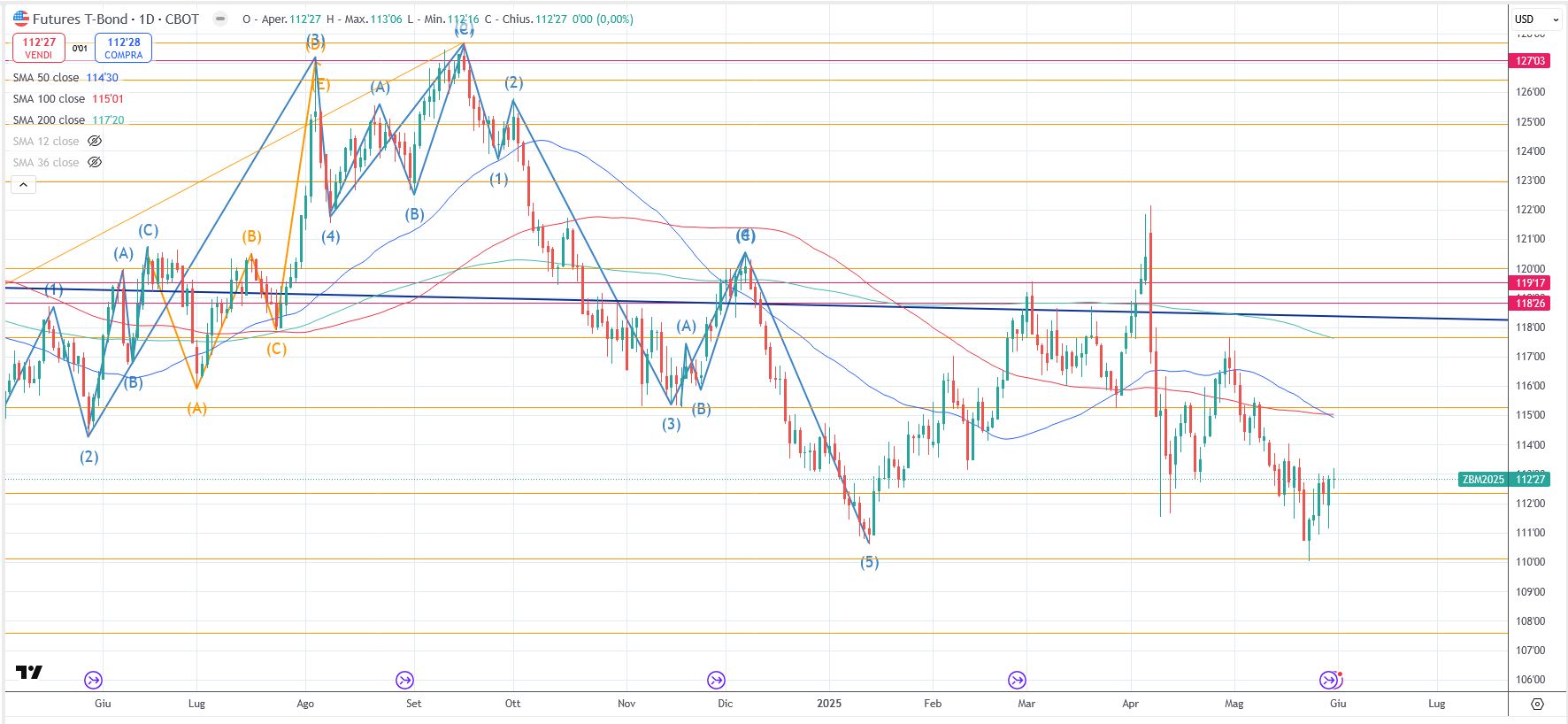
Task: Show the hidden SMA 36 close indicator
Action: (x=95, y=163)
